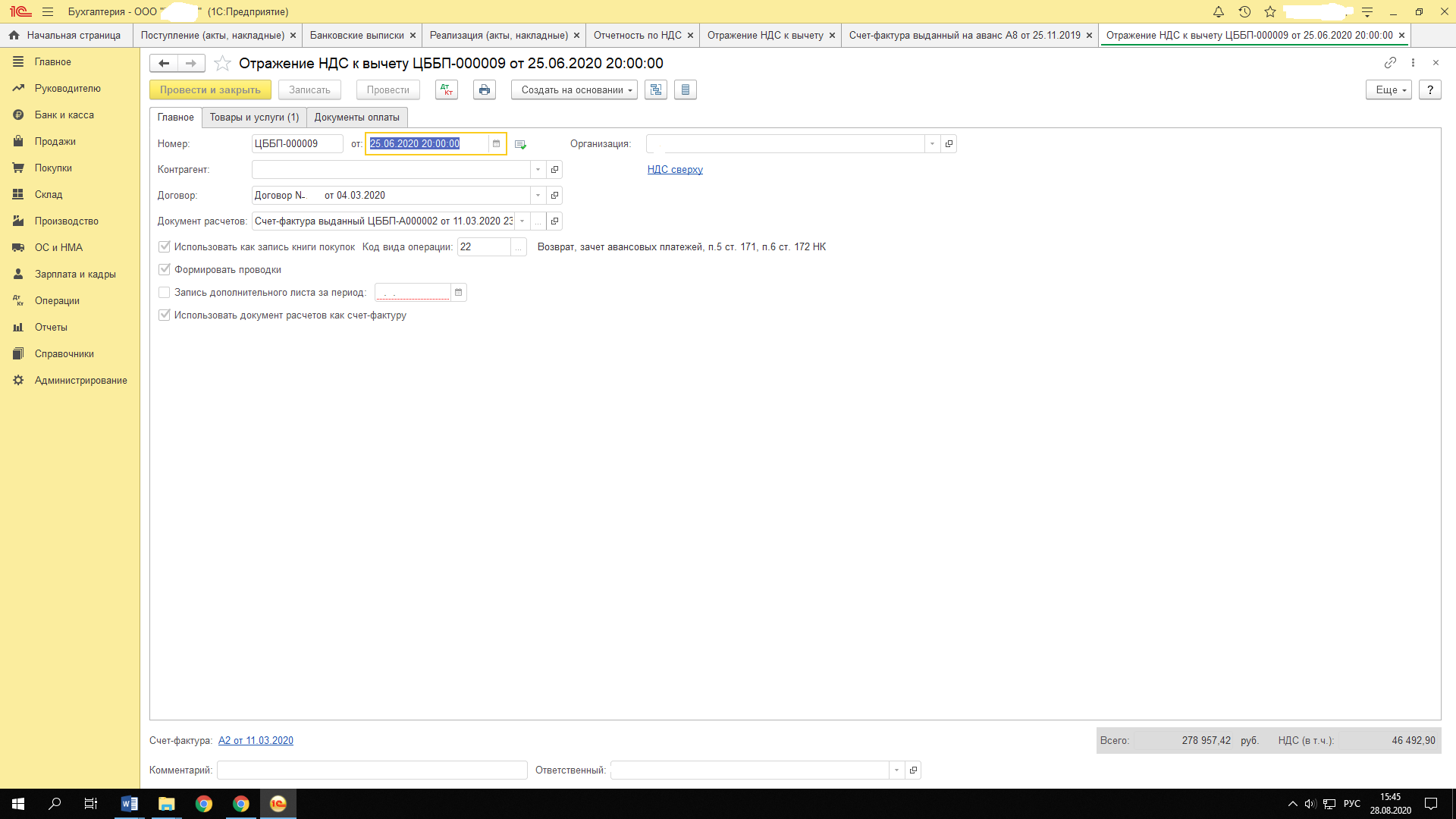This screenshot has width=1456, height=819.
Task: Click 'Провести и закрыть' button
Action: coord(210,89)
